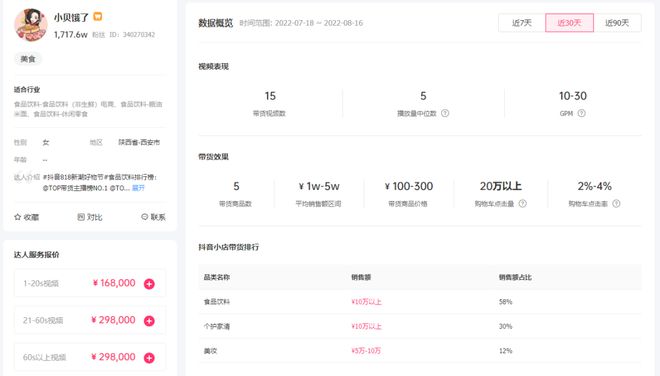Show info for 购物车点击量
660x376 pixels.
click(522, 204)
